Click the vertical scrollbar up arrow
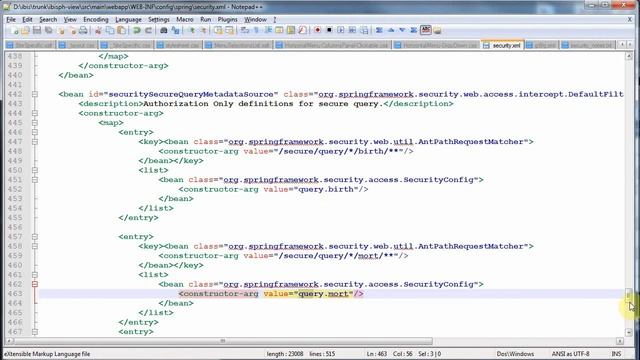 click(629, 56)
